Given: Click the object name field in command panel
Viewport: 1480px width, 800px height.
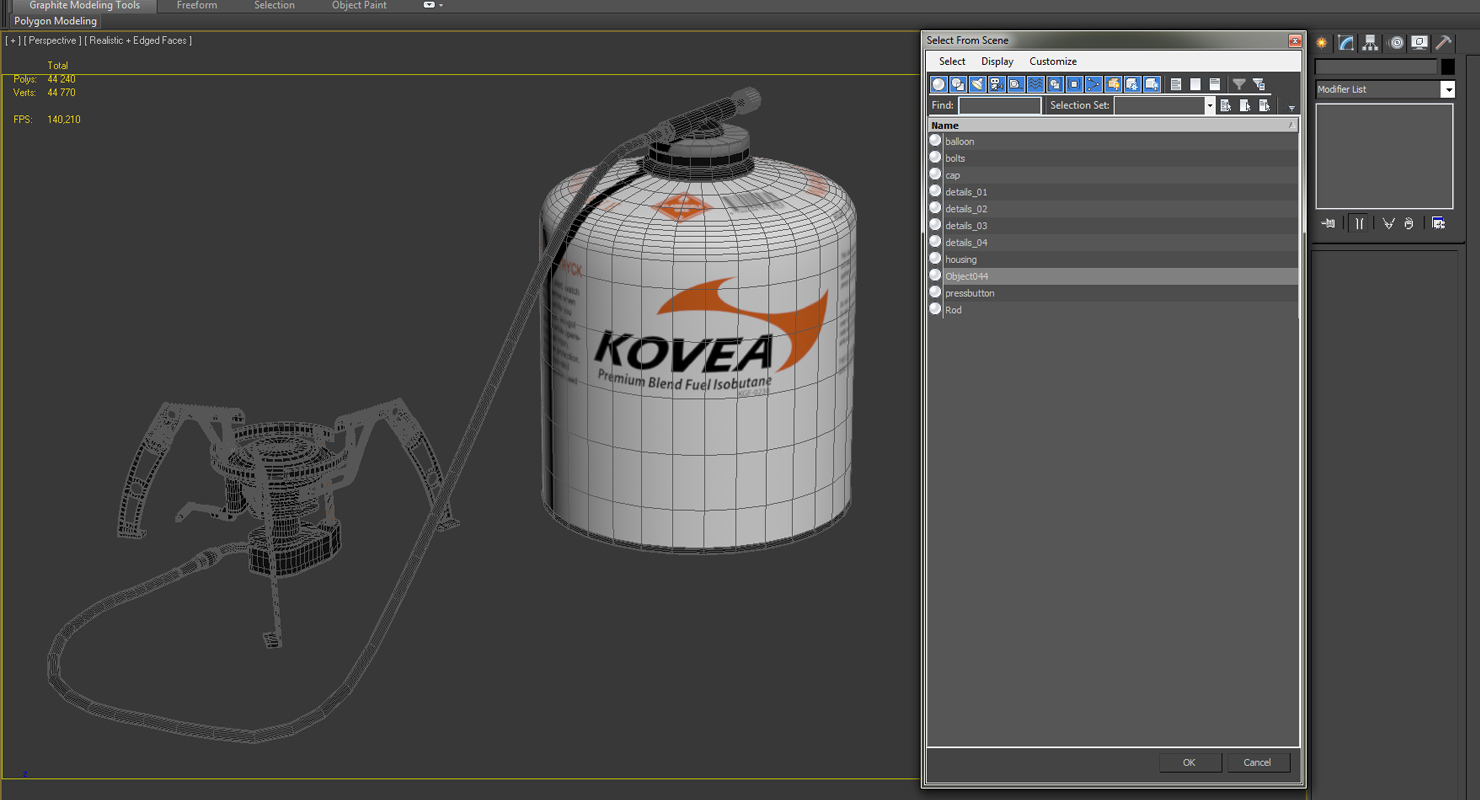Looking at the screenshot, I should [x=1375, y=67].
